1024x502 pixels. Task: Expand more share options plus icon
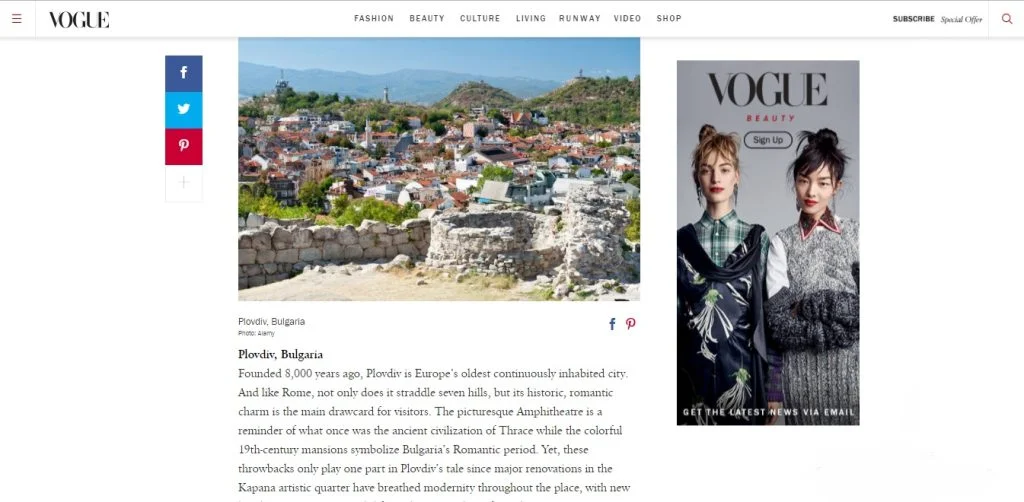pos(184,183)
